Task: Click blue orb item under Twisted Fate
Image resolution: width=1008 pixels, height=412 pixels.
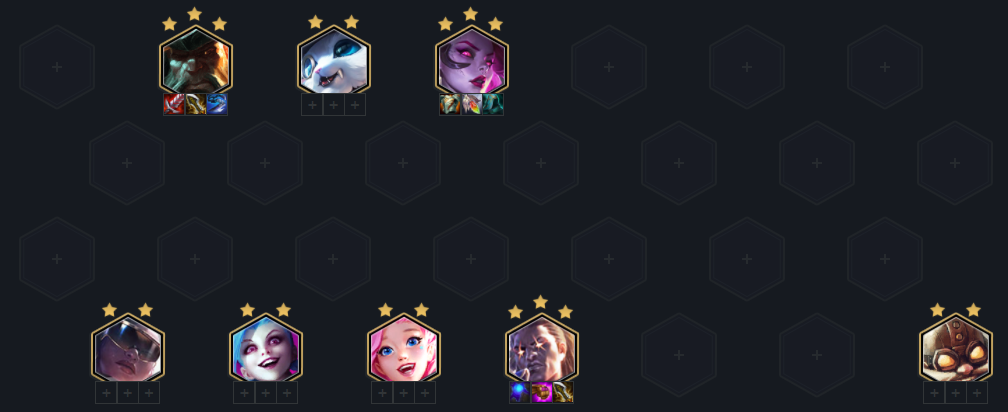Action: (x=520, y=392)
